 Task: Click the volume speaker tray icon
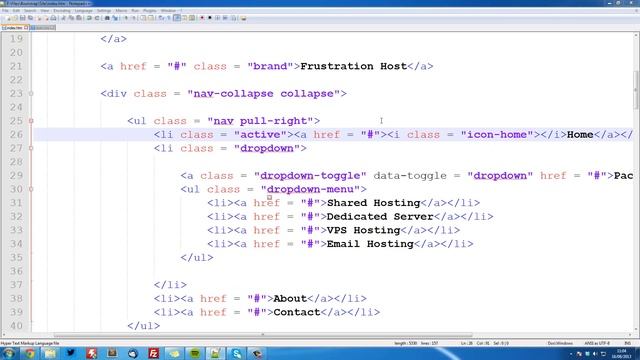click(595, 354)
